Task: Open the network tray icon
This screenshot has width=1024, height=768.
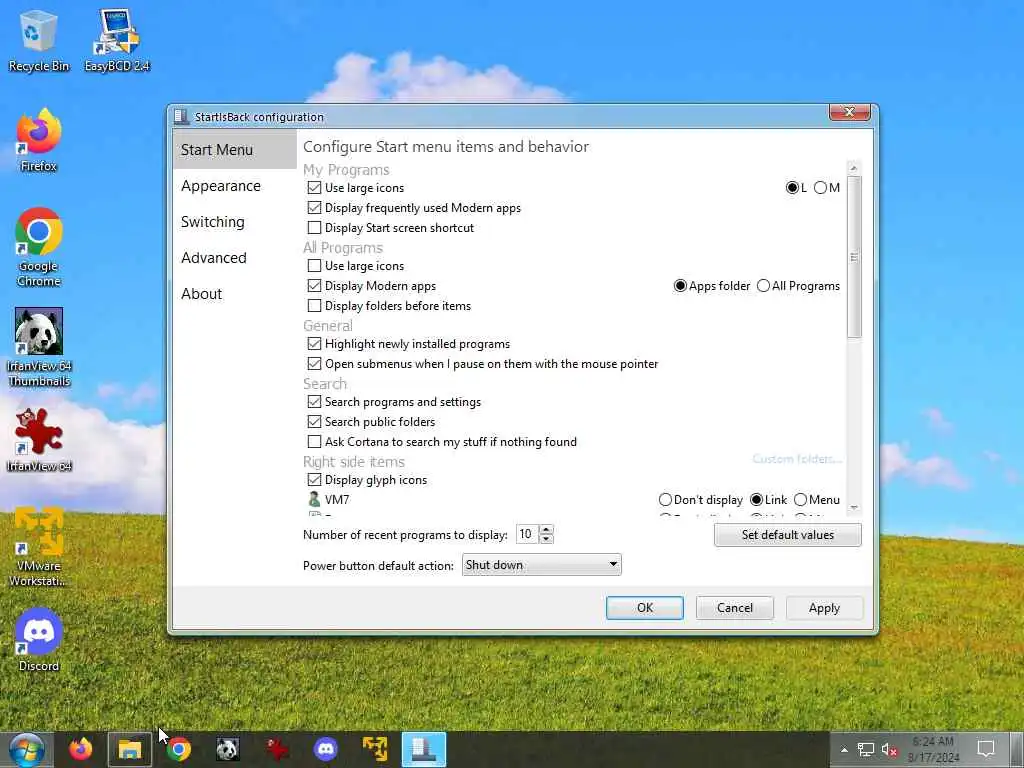Action: tap(866, 750)
